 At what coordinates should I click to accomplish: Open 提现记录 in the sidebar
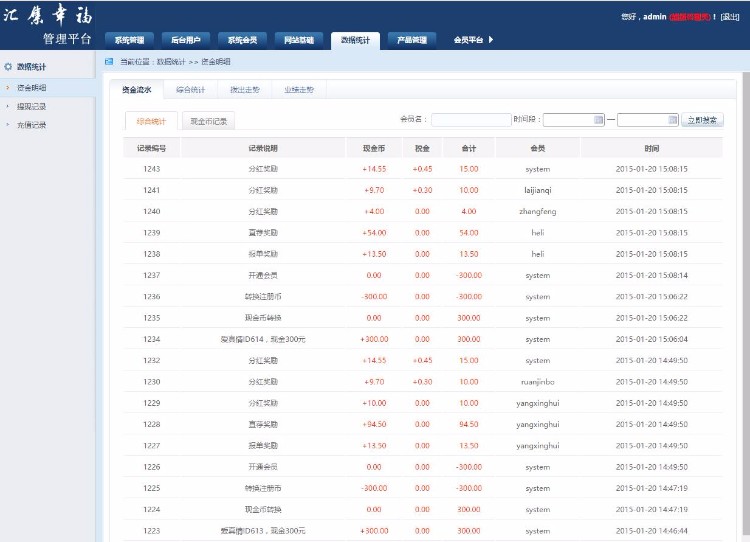32,106
